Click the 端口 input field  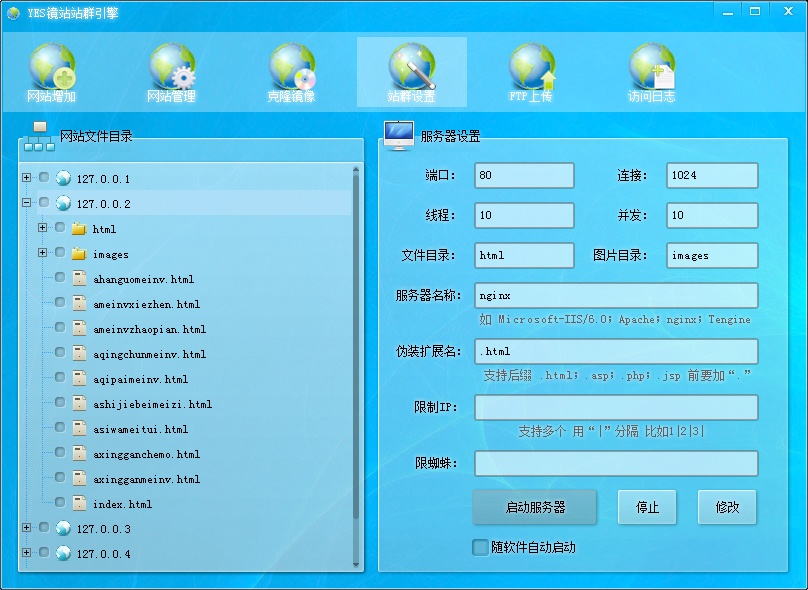524,175
